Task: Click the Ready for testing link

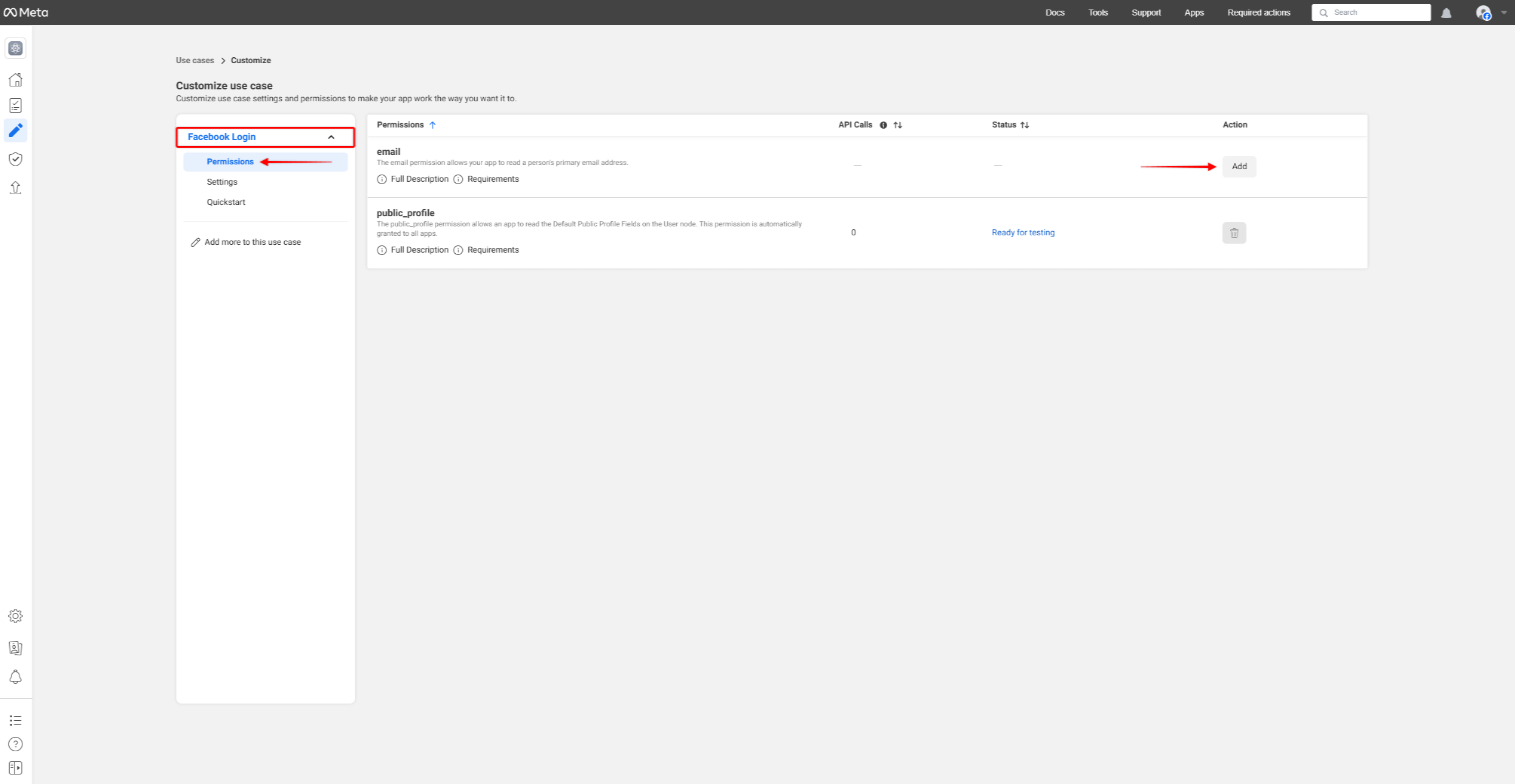Action: [x=1022, y=232]
